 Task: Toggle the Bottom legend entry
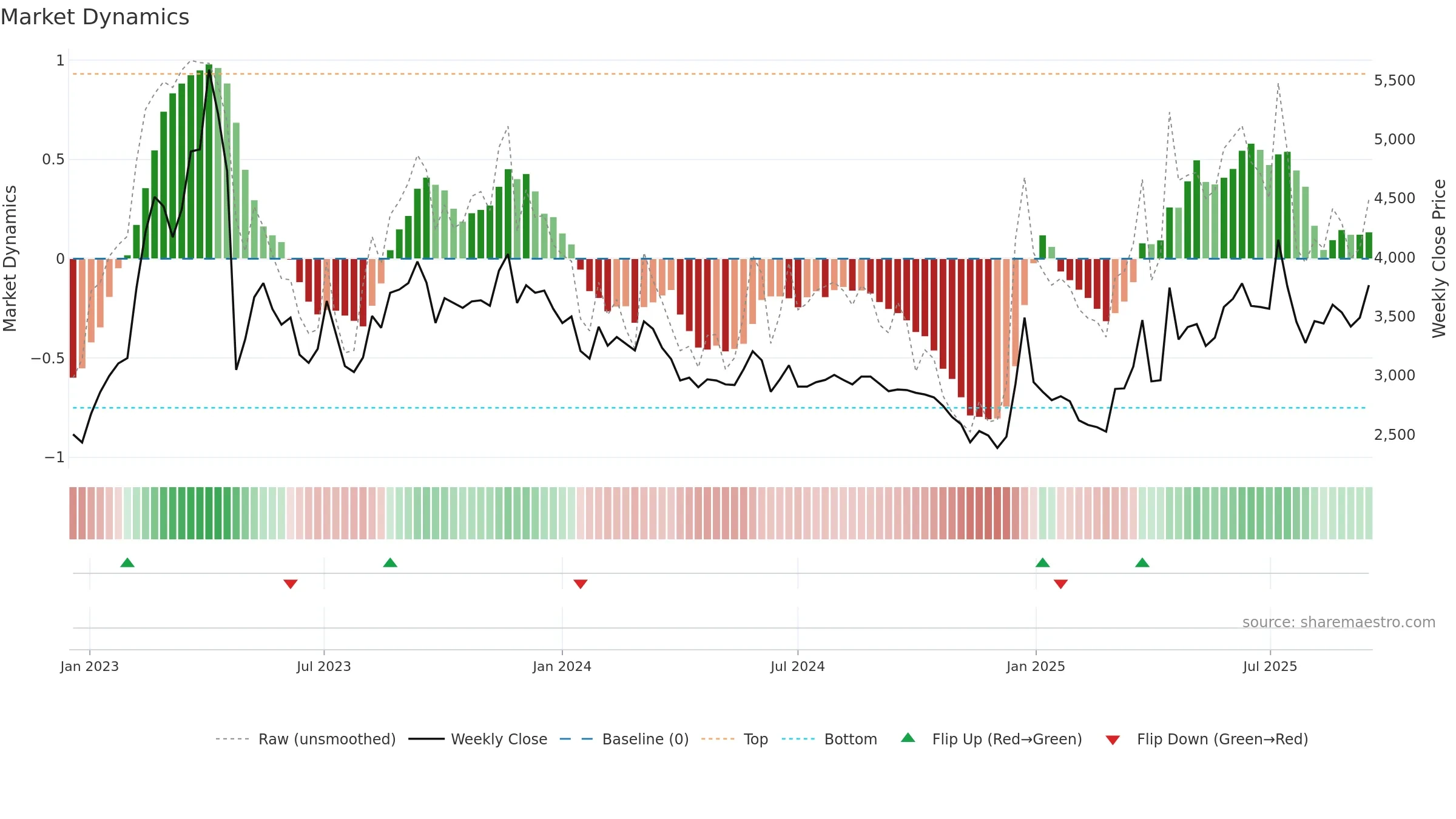click(829, 739)
